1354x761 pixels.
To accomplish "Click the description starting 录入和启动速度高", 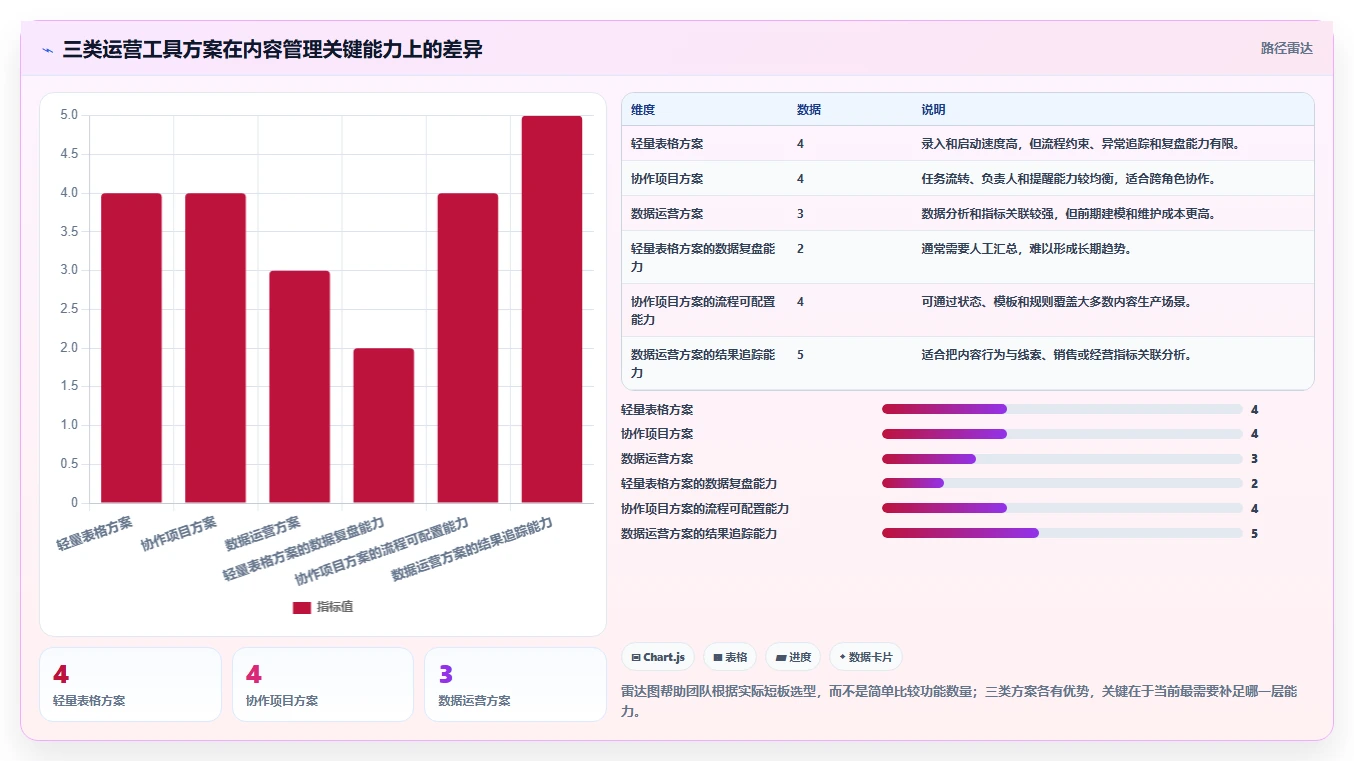I will 1081,144.
